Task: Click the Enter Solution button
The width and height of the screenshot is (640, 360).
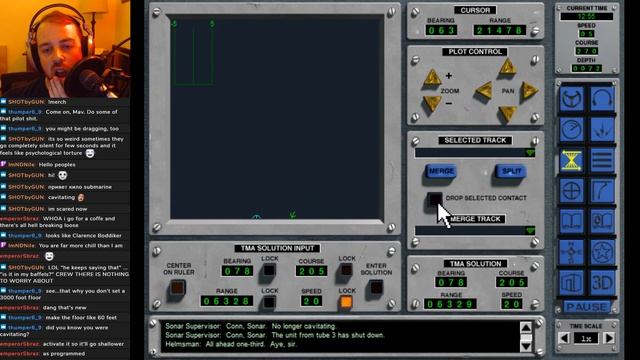Action: (x=376, y=287)
